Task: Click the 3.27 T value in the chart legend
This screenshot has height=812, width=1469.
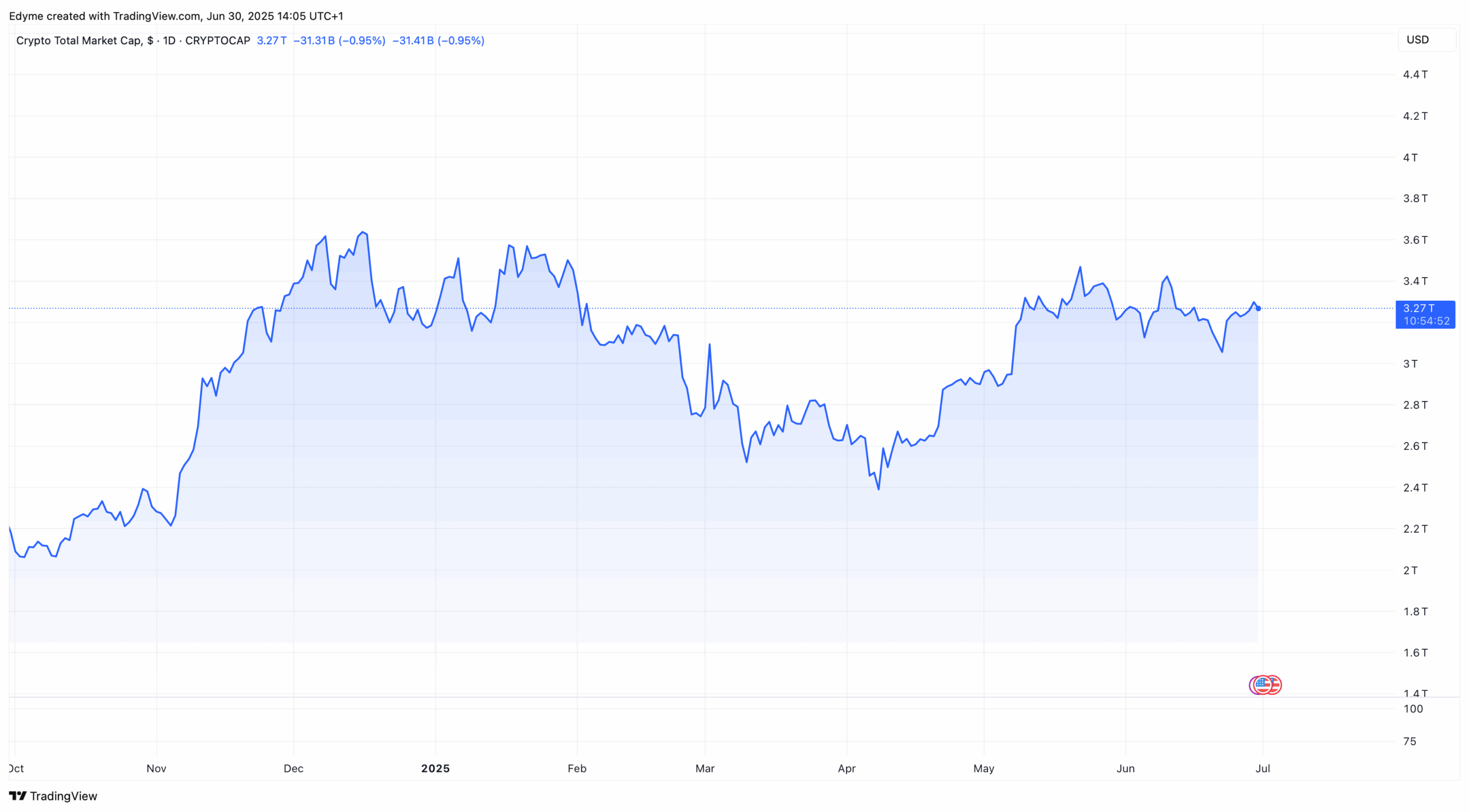Action: (x=271, y=41)
